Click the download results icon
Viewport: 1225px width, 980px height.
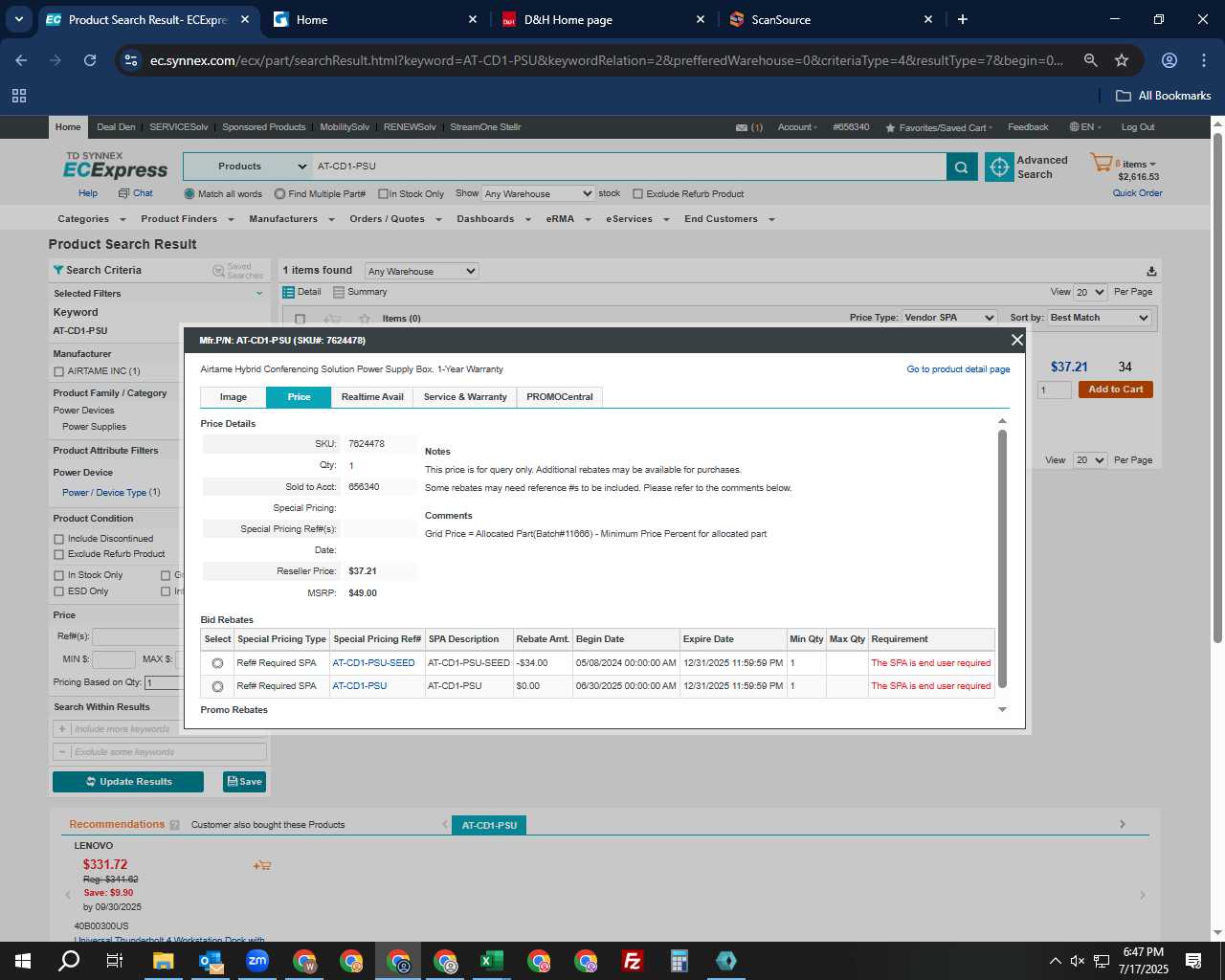(1151, 271)
